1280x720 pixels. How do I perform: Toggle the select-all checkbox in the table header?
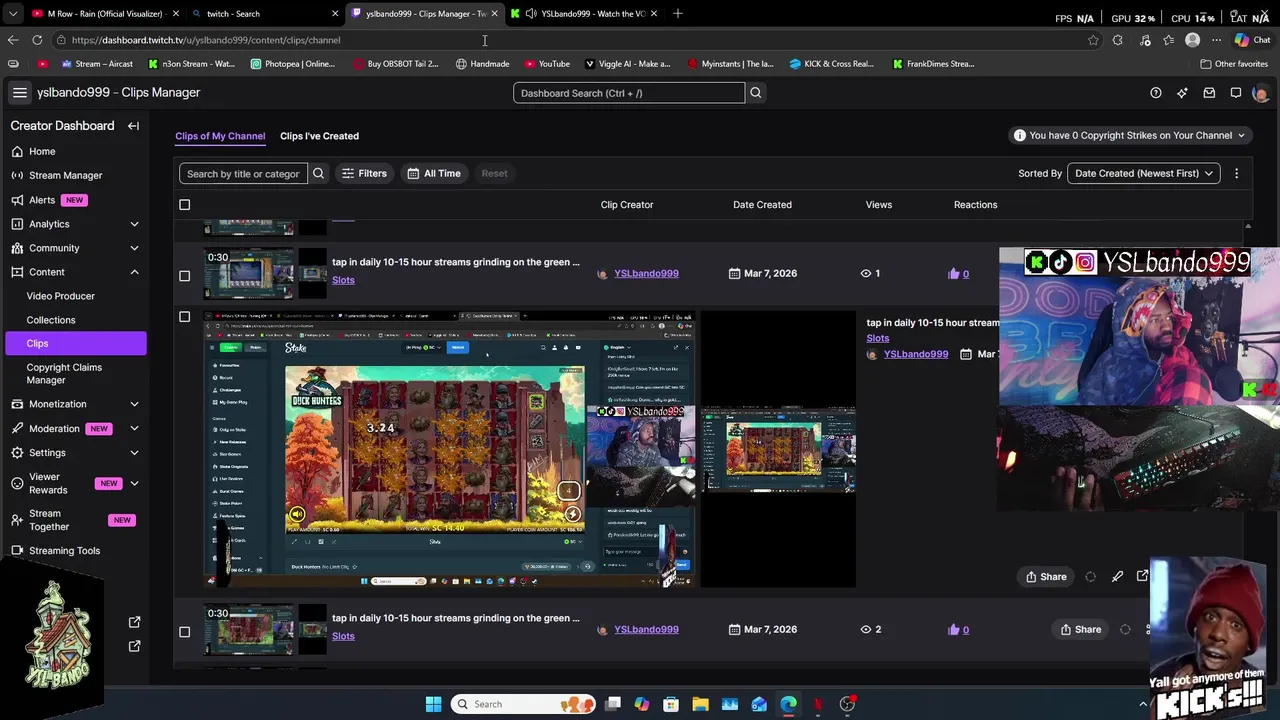(184, 205)
